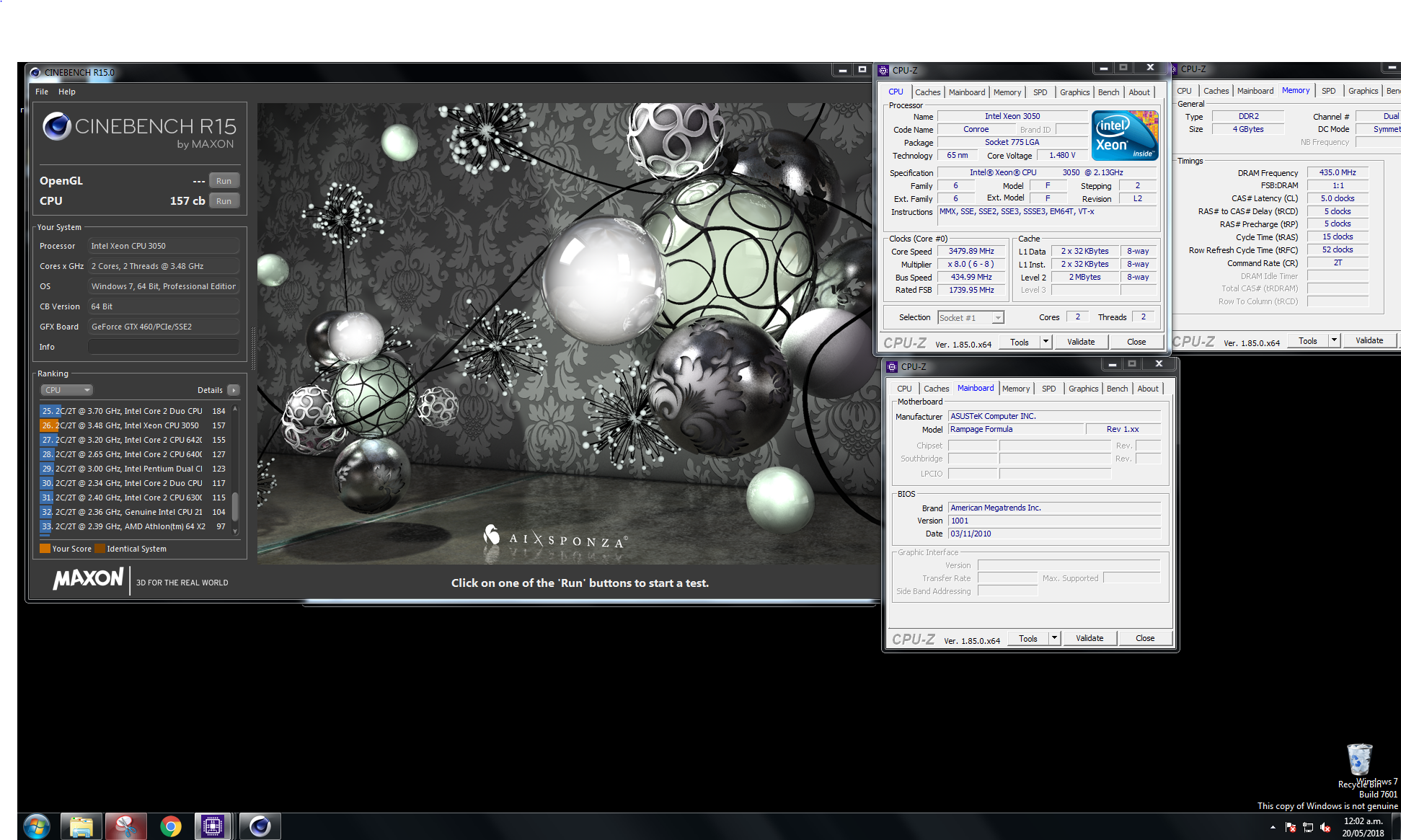Click the 3479.89 MHz Core Speed value
The width and height of the screenshot is (1401, 840).
click(x=971, y=252)
